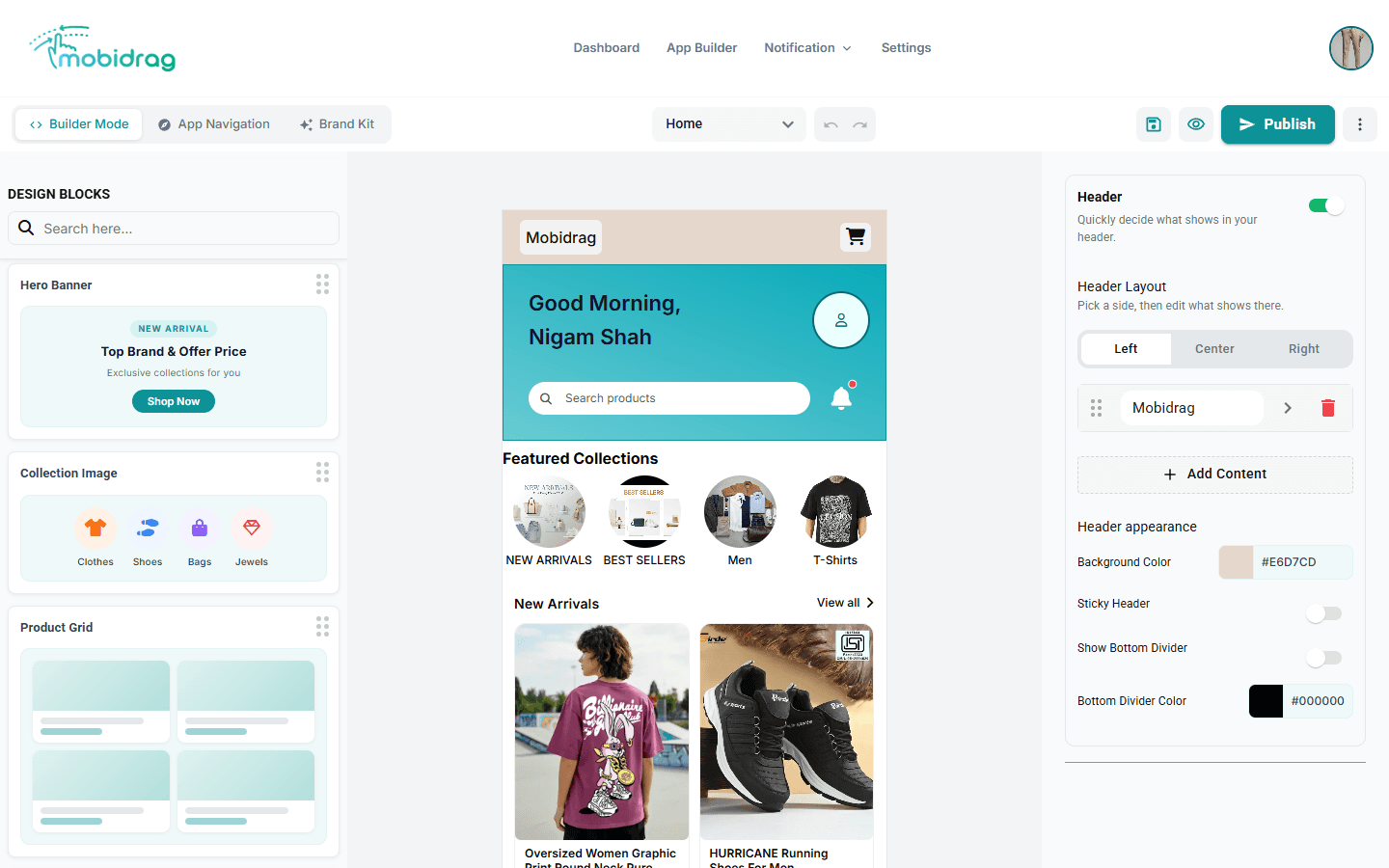The width and height of the screenshot is (1389, 868).
Task: Click NEW ARRIVALS collection thumbnail
Action: point(549,512)
